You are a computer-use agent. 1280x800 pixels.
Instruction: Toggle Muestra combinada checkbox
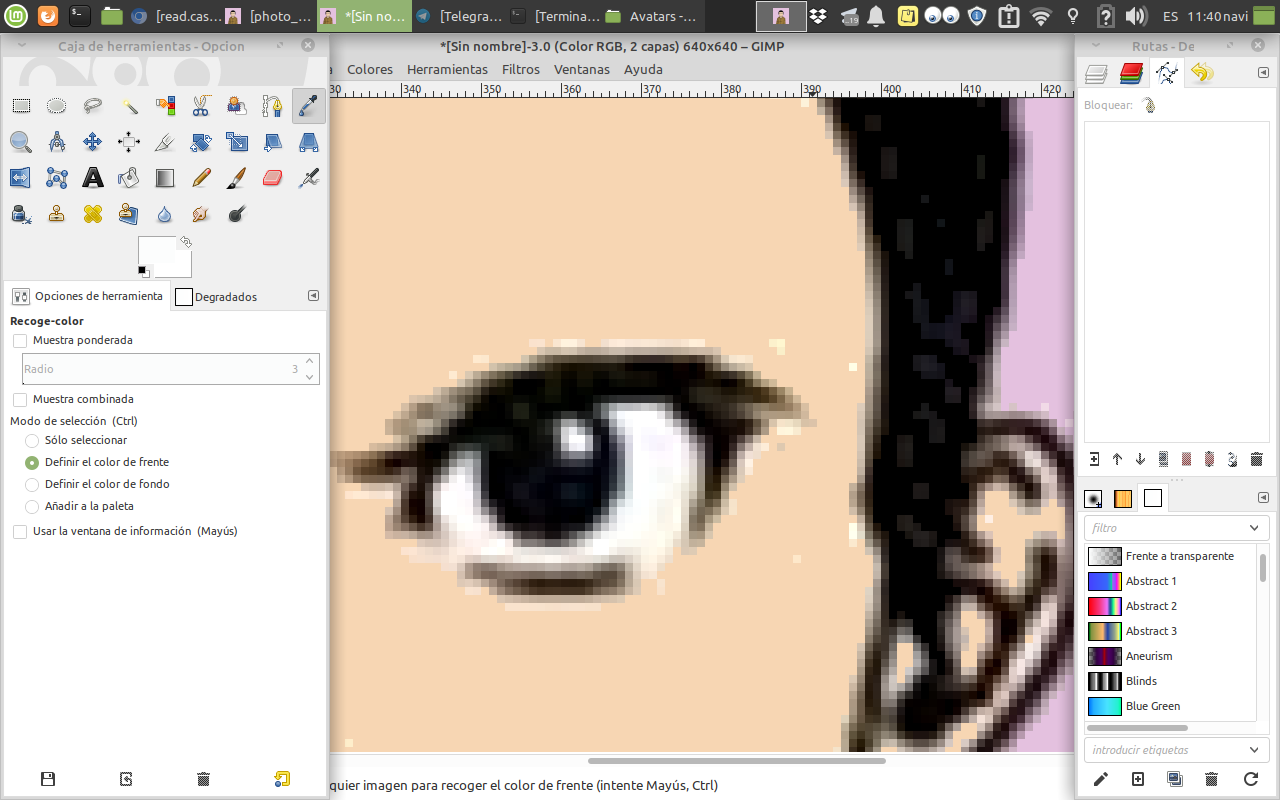pos(20,399)
